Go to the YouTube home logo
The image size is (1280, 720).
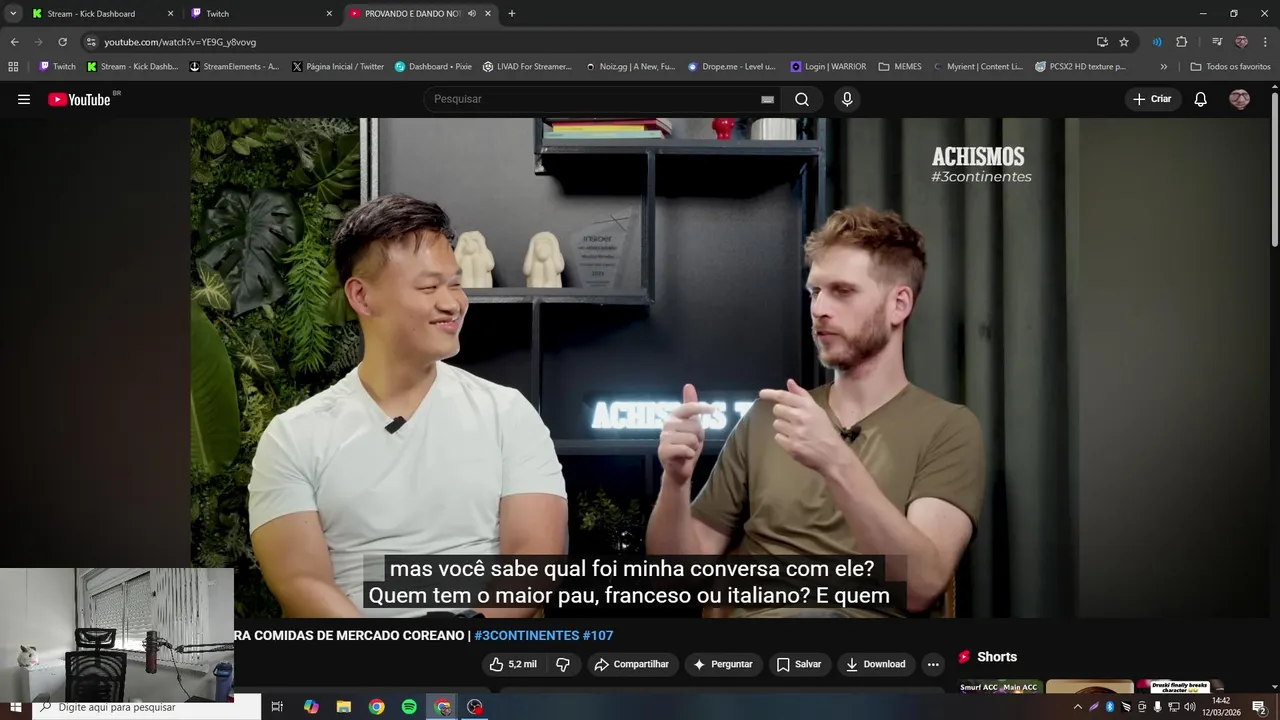tap(80, 99)
